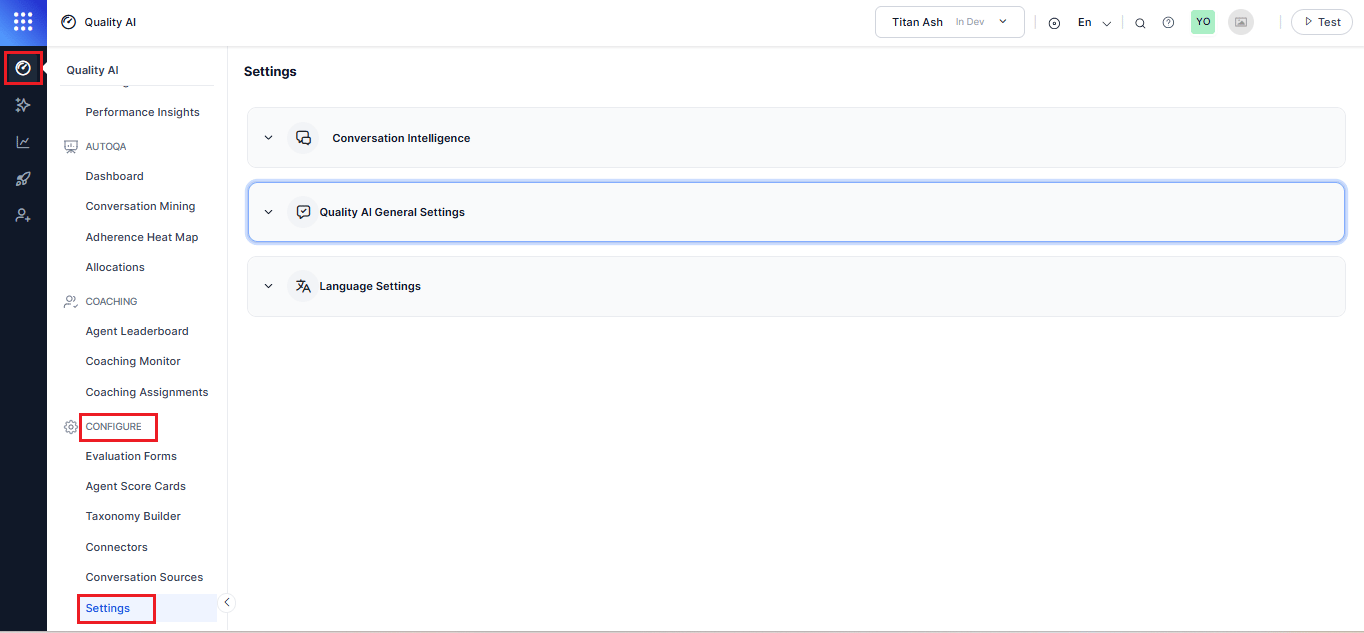1364x633 pixels.
Task: Open the Titan Ash app dropdown
Action: coord(949,22)
